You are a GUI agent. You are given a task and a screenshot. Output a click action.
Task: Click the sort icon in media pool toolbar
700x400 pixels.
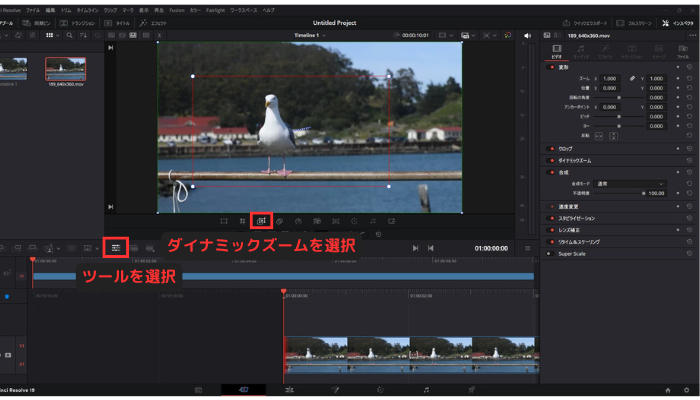tap(83, 35)
